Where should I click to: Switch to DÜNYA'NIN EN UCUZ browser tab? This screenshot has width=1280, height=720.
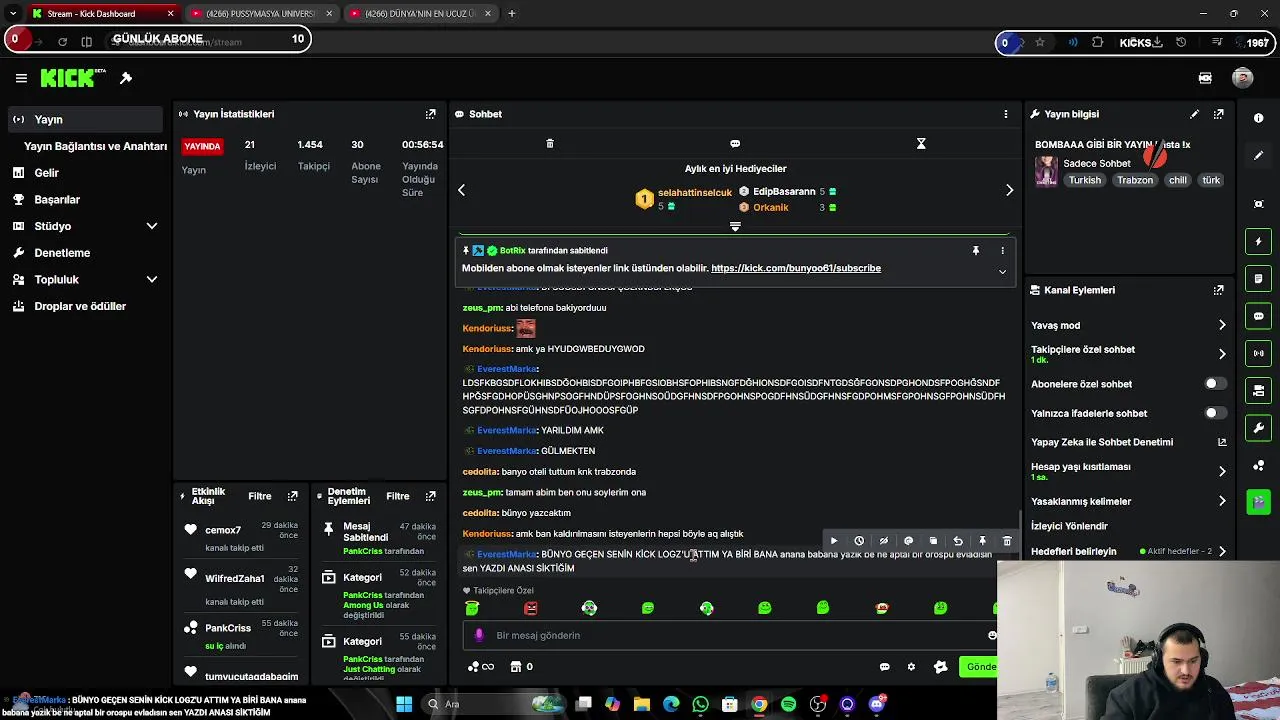pyautogui.click(x=419, y=14)
